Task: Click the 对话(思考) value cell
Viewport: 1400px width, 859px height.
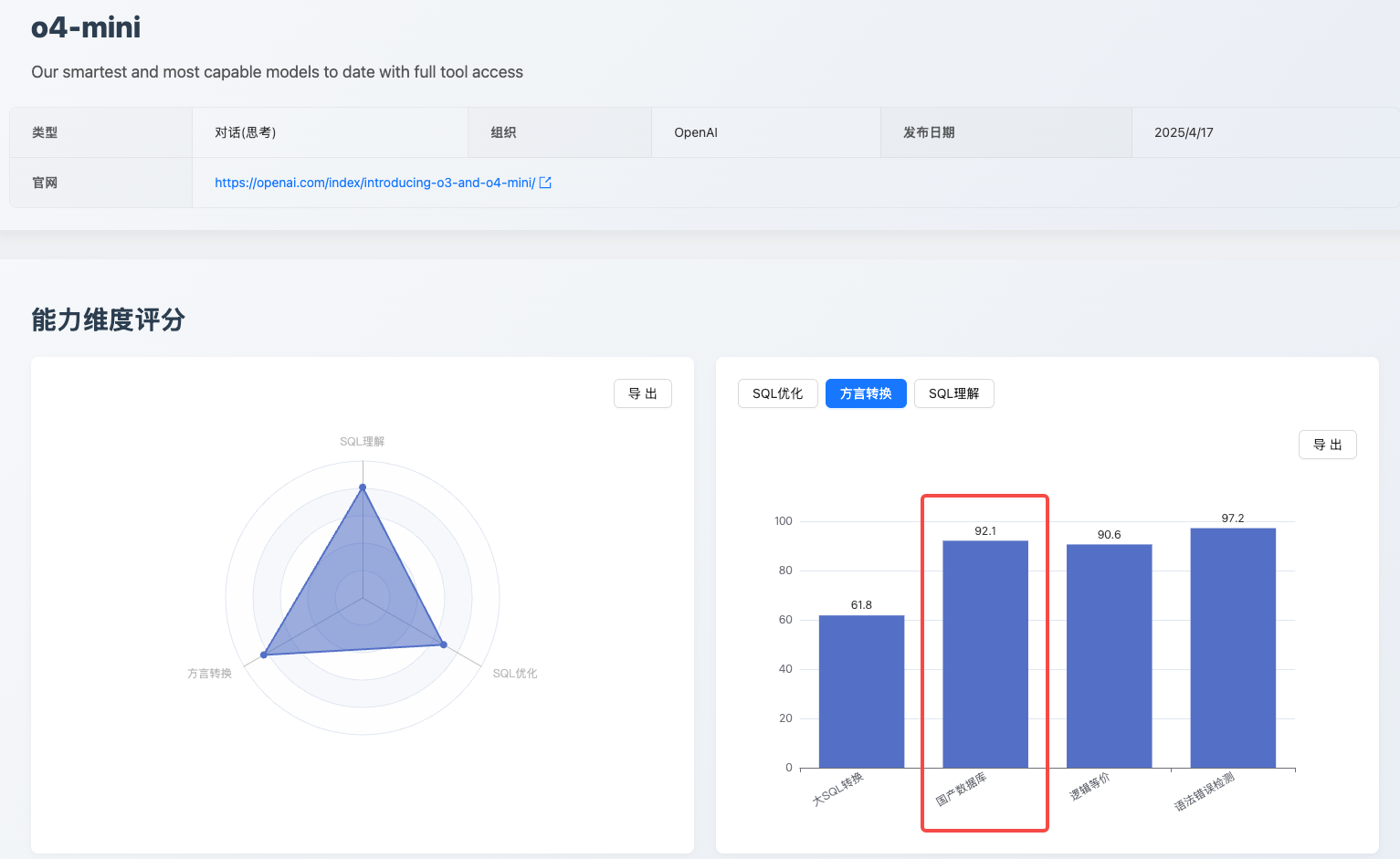Action: [x=330, y=132]
